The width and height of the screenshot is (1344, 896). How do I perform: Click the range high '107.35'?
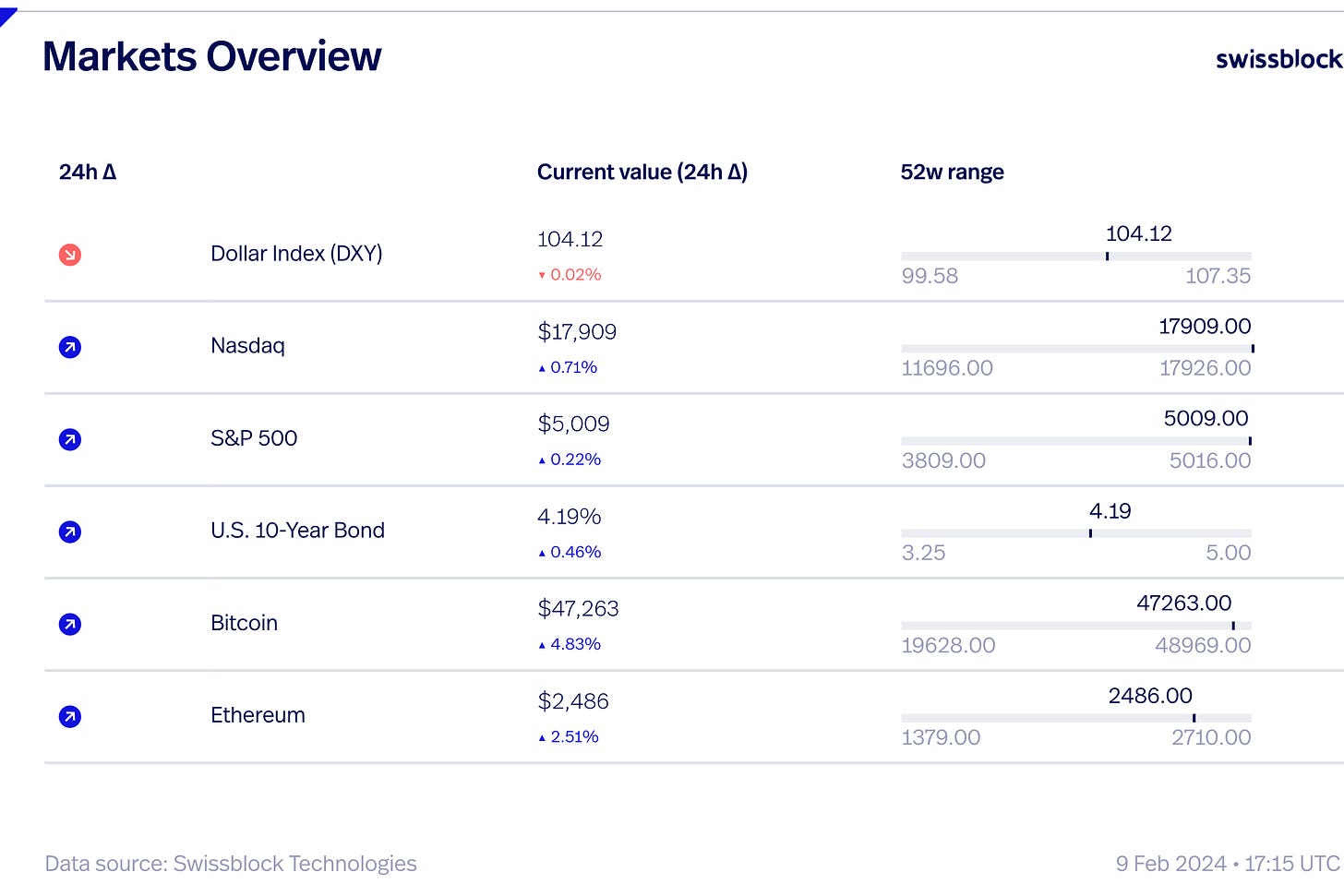pyautogui.click(x=1218, y=276)
